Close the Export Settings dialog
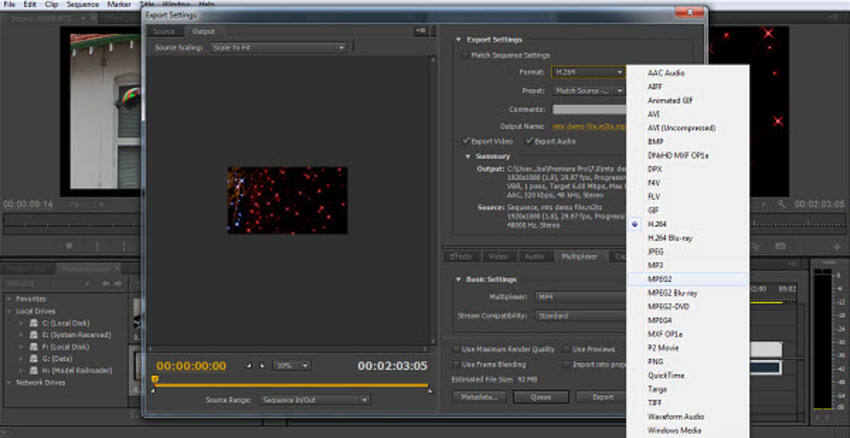Image resolution: width=850 pixels, height=438 pixels. click(690, 12)
